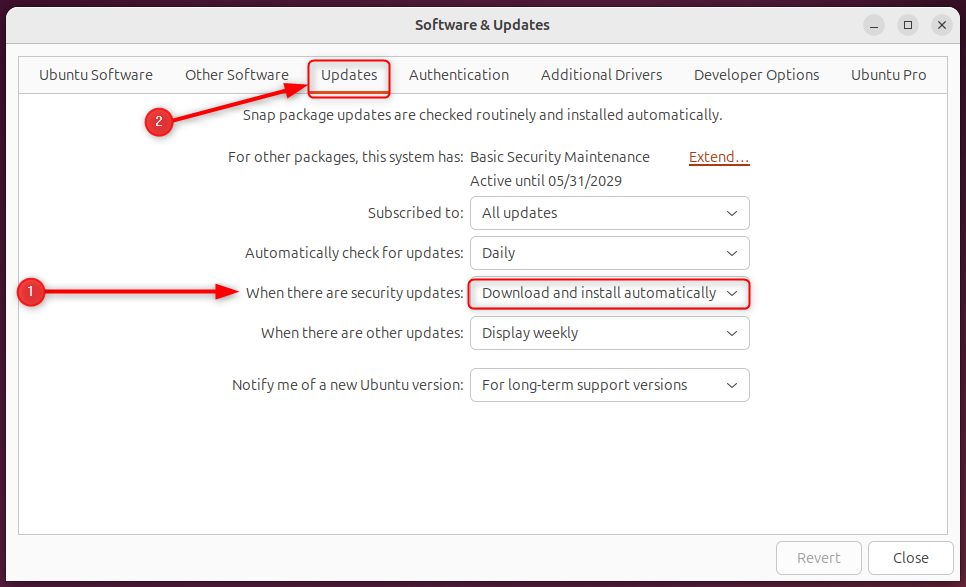Screen dimensions: 966x587
Task: Open the 'Subscribed to' dropdown
Action: click(609, 213)
